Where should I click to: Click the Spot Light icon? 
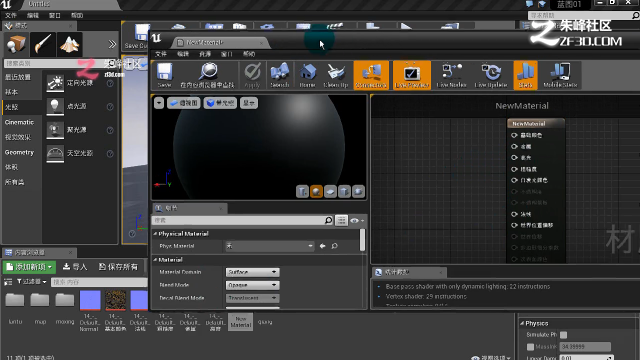(55, 130)
